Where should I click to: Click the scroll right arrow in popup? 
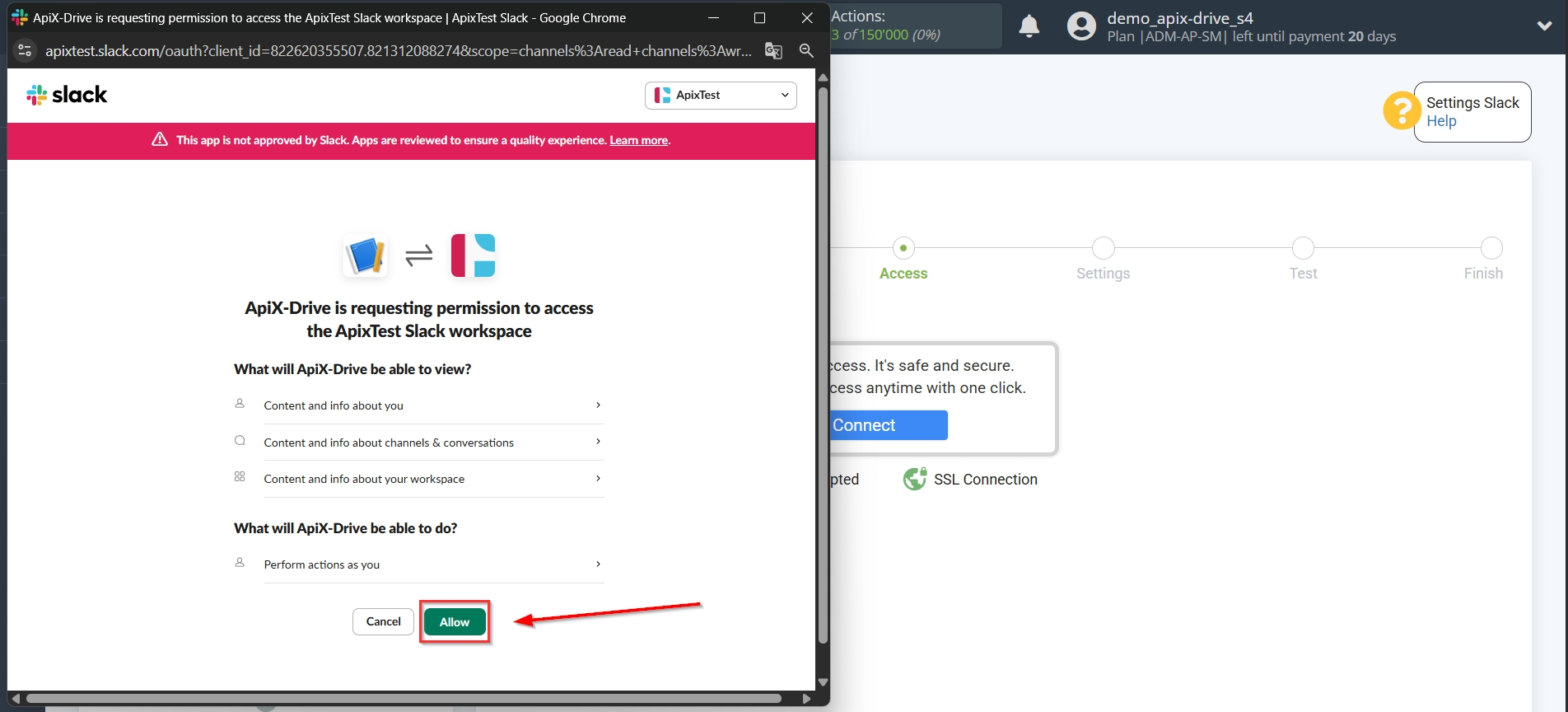[806, 699]
